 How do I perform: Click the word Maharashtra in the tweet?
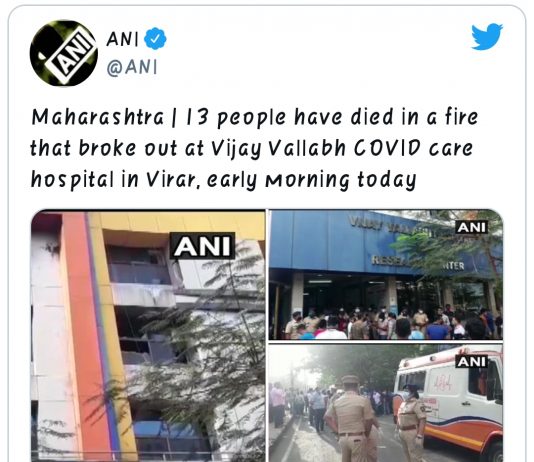point(98,117)
